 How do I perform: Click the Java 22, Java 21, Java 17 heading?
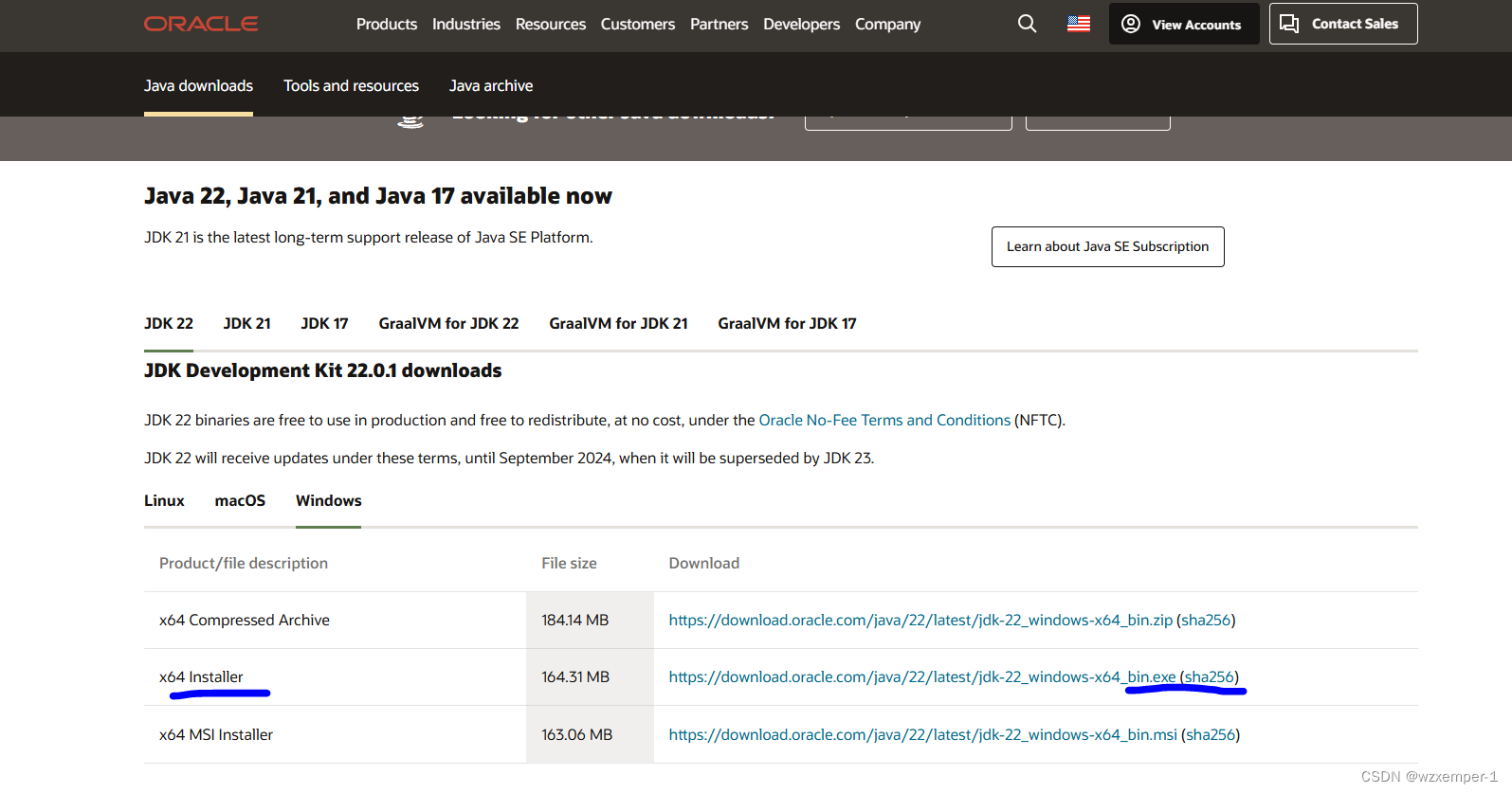(378, 196)
